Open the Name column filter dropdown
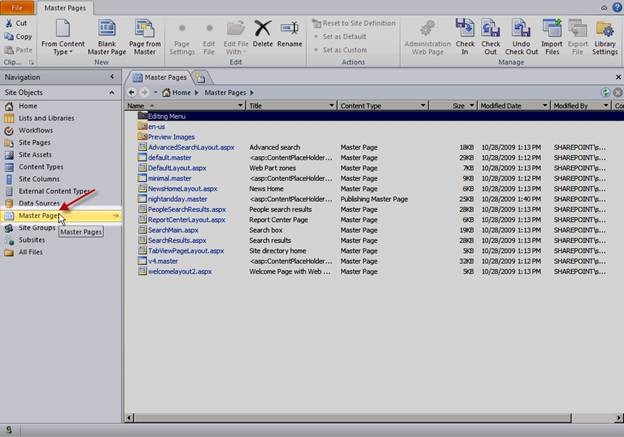The height and width of the screenshot is (437, 624). click(240, 105)
